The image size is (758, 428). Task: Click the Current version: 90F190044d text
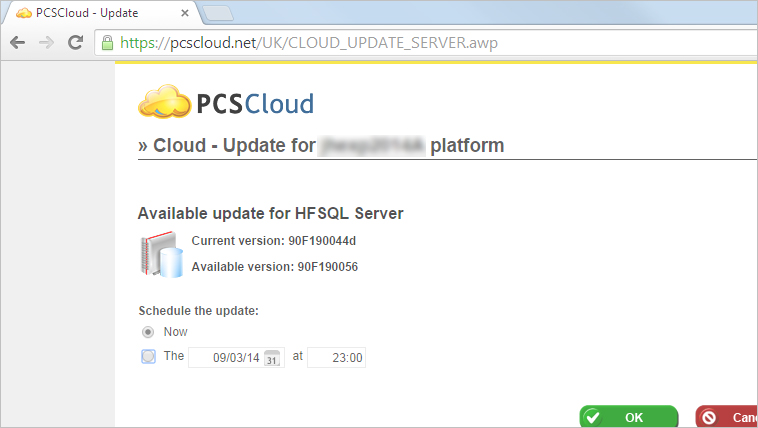[274, 241]
